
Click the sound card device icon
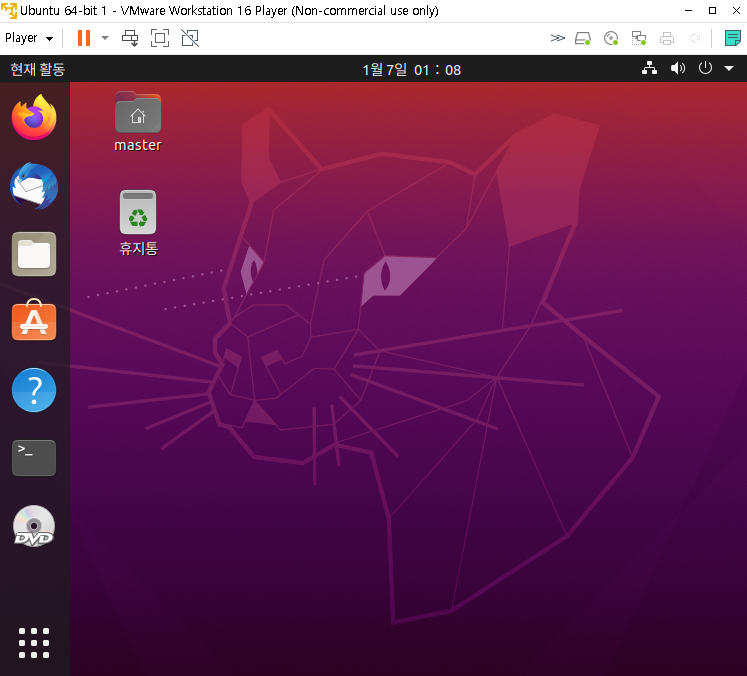coord(695,38)
